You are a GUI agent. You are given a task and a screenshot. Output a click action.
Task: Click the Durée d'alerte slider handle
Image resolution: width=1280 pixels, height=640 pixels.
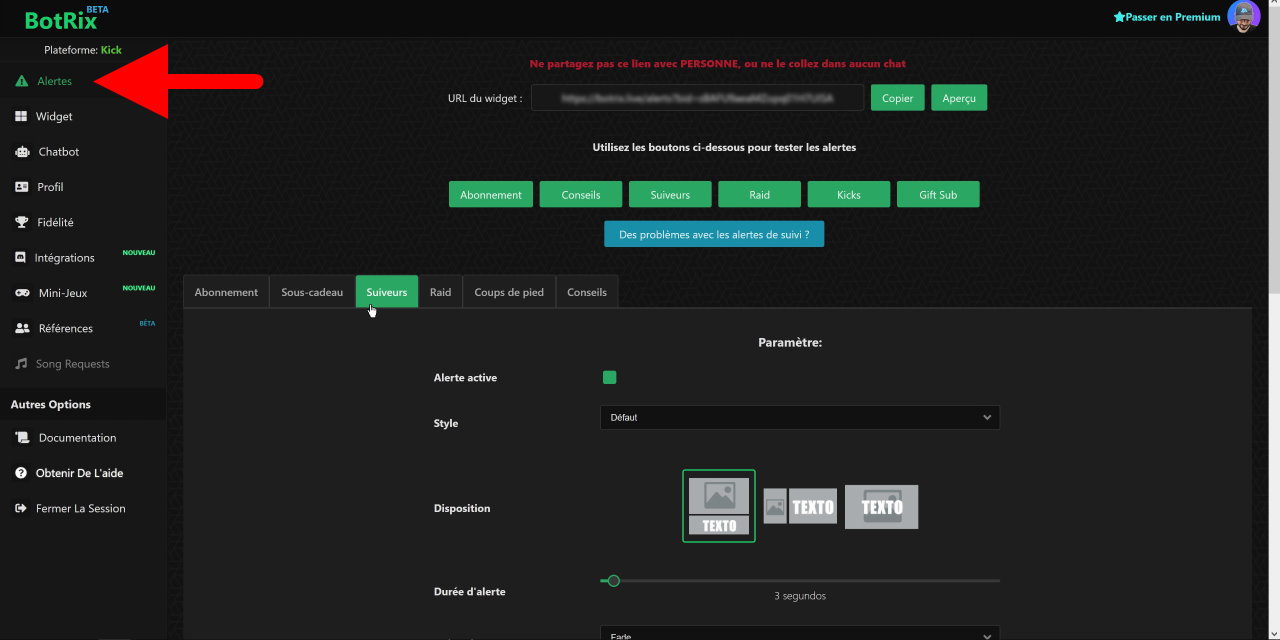(614, 580)
